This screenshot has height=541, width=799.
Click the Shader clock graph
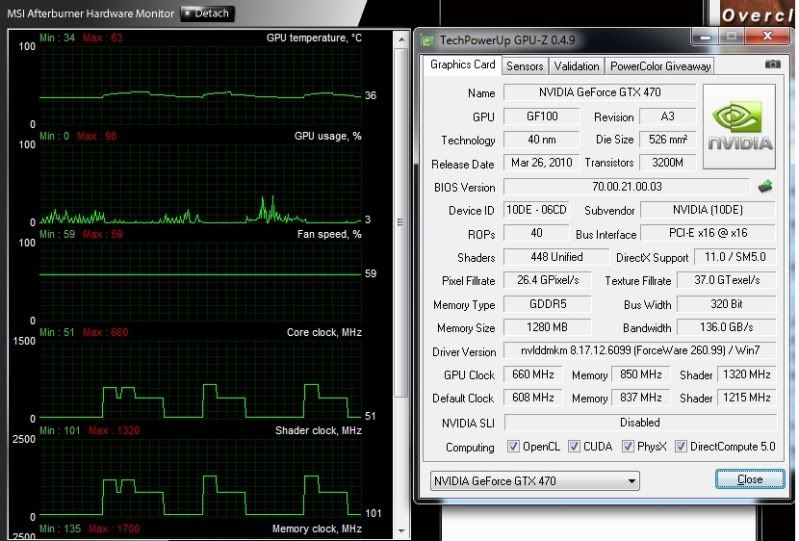(x=200, y=478)
